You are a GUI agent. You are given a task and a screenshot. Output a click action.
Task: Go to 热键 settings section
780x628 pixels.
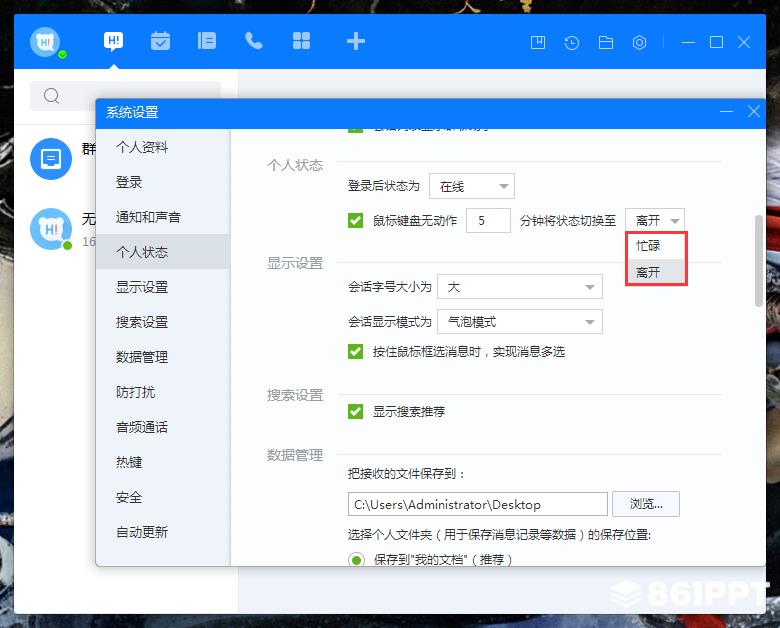click(x=163, y=462)
